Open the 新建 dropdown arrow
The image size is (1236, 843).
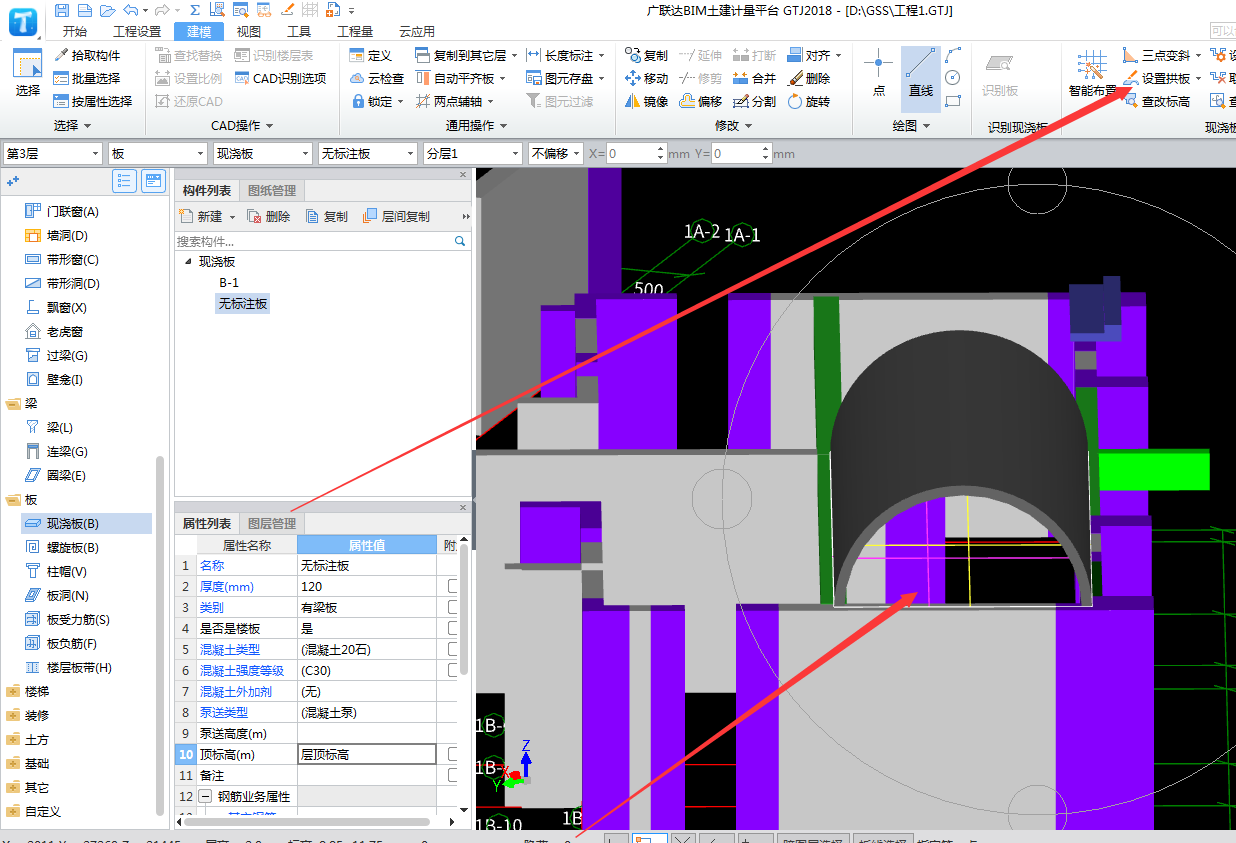point(232,217)
